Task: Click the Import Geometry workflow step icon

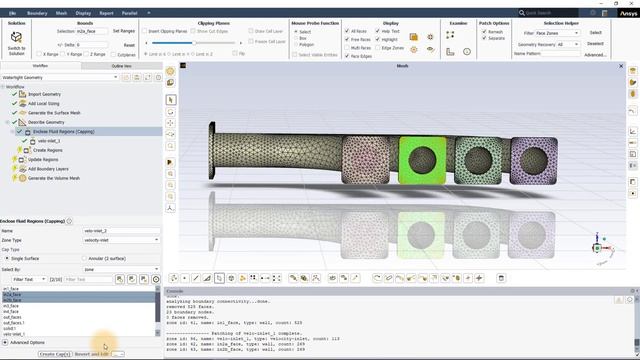Action: coord(22,94)
